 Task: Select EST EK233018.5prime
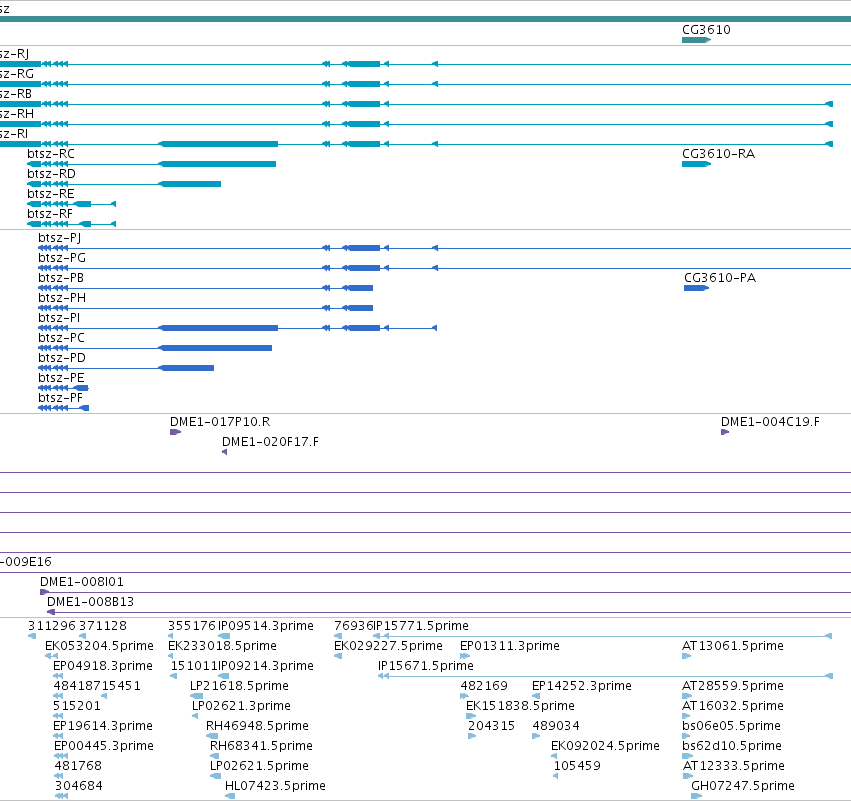pyautogui.click(x=222, y=646)
